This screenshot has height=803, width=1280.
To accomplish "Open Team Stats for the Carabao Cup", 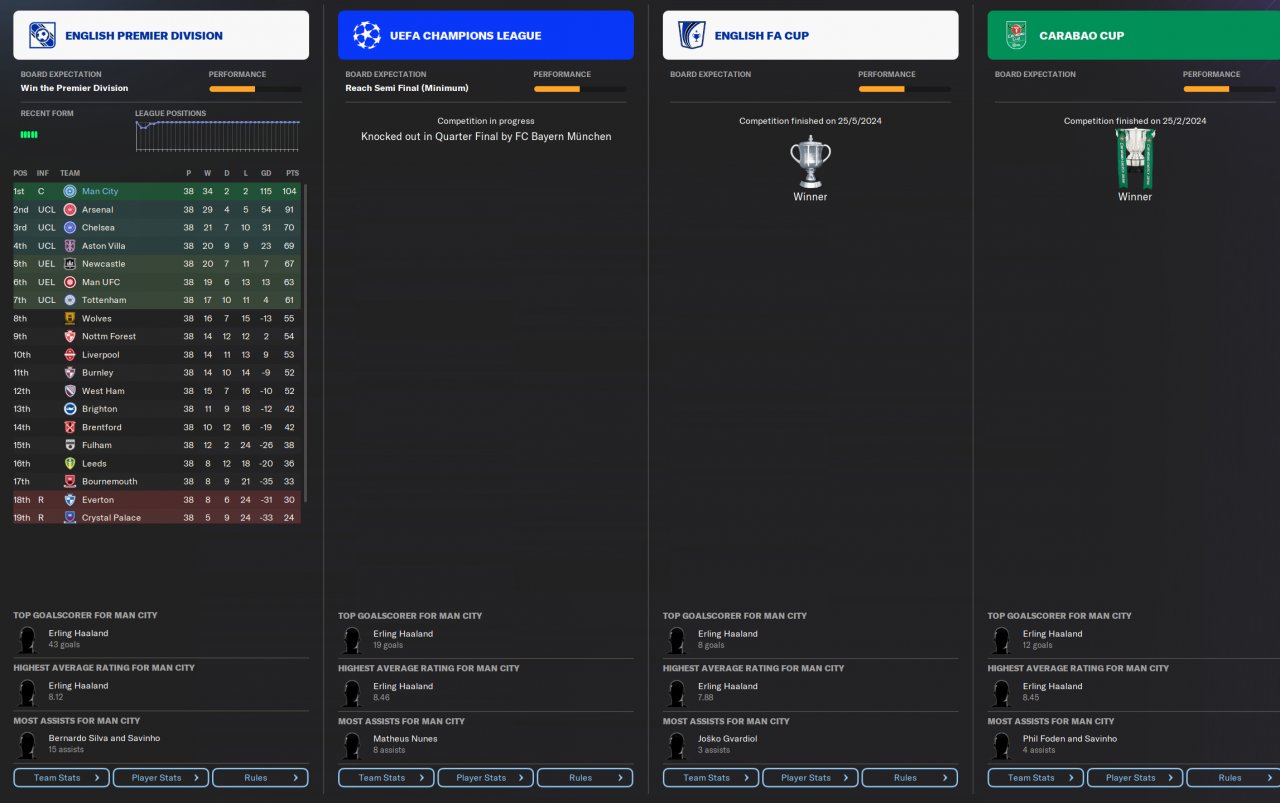I will [1036, 778].
